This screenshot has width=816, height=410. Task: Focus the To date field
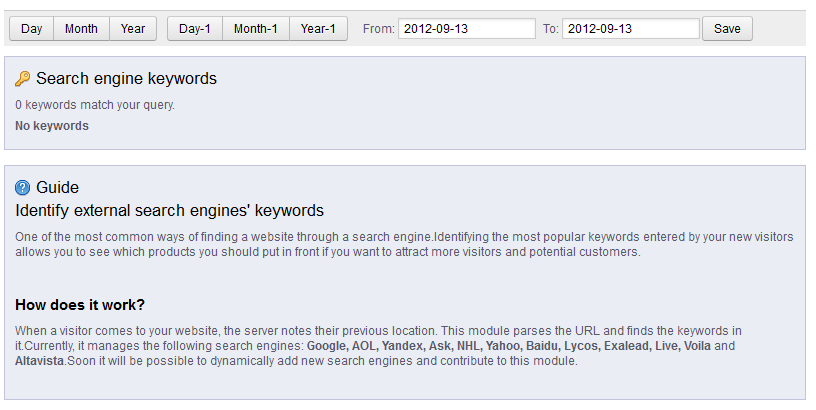tap(631, 29)
